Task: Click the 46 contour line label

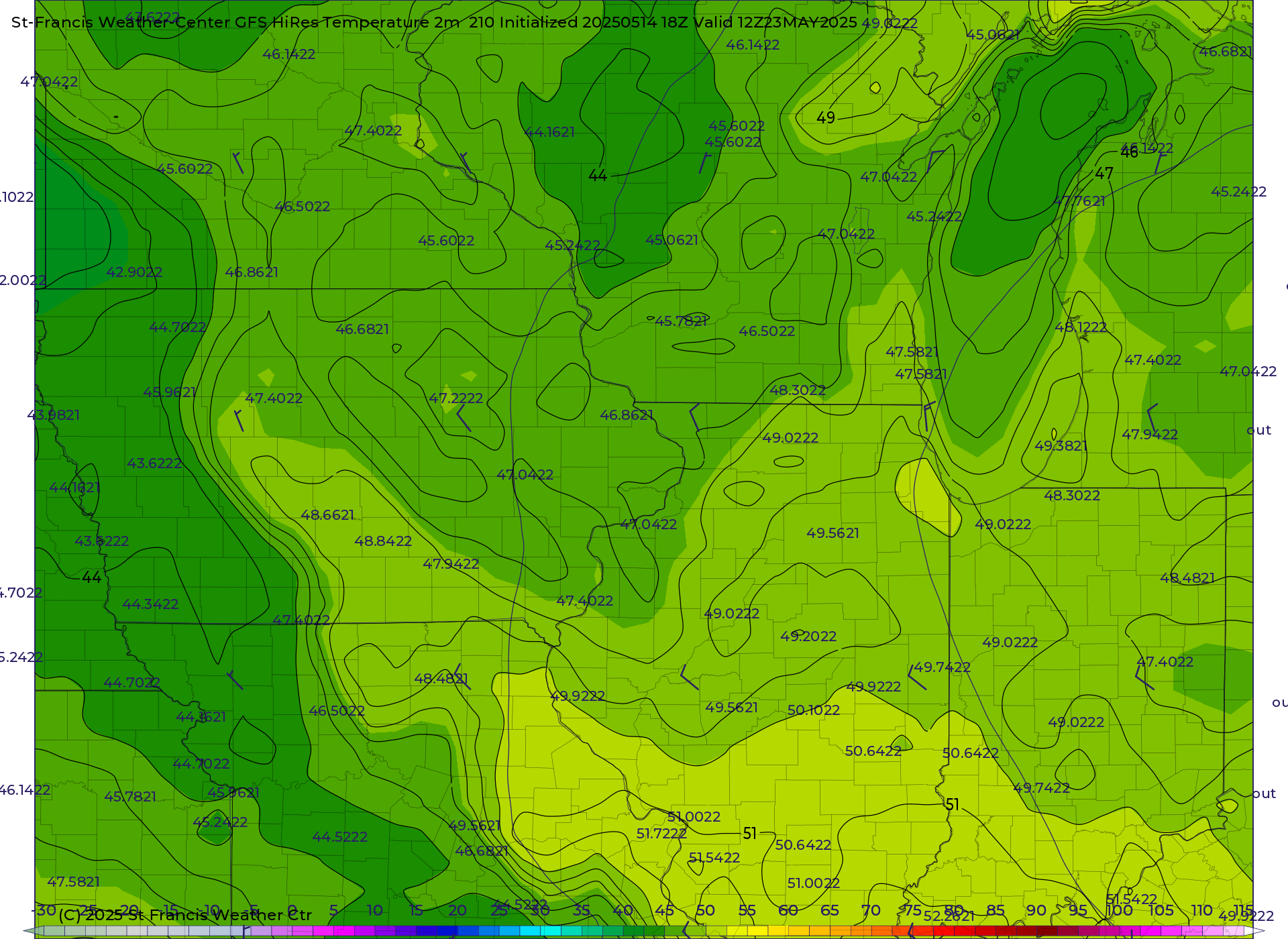Action: (1129, 152)
